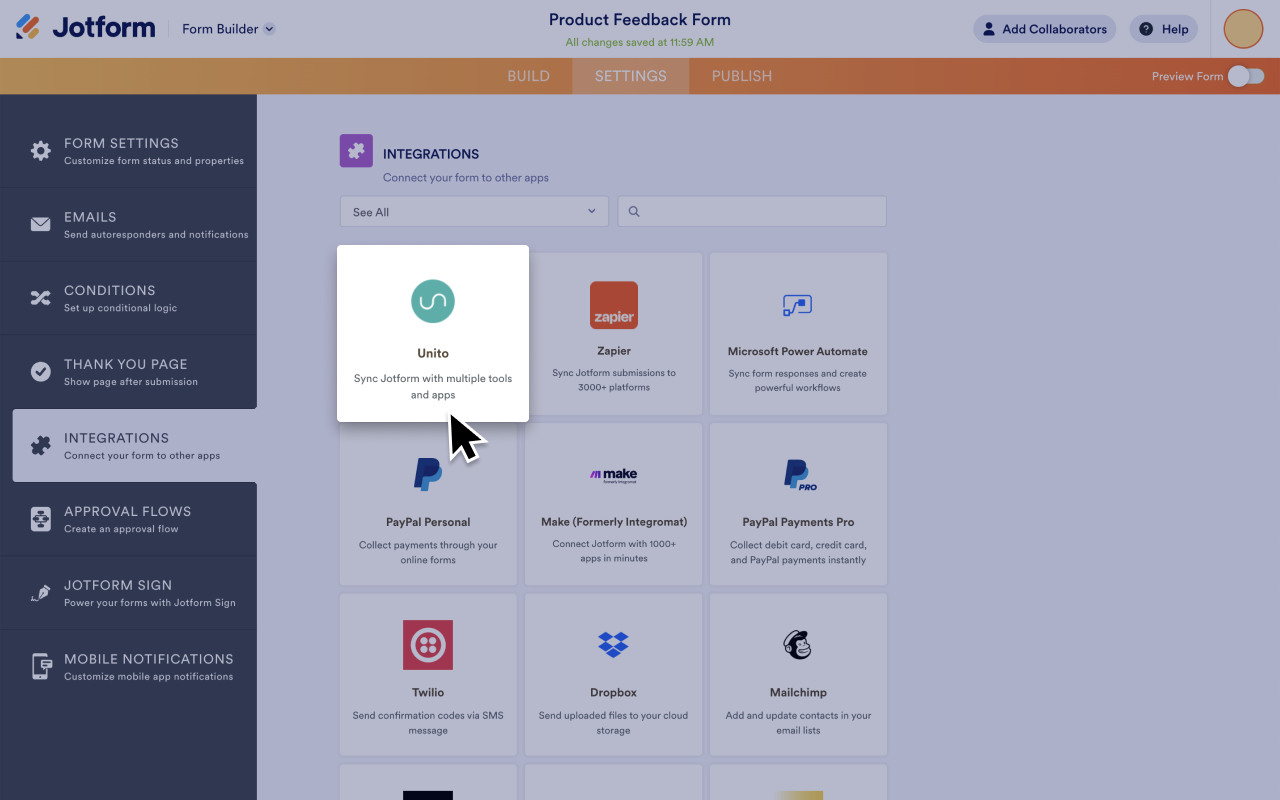Expand the See All category dropdown
Viewport: 1280px width, 800px height.
(x=474, y=212)
